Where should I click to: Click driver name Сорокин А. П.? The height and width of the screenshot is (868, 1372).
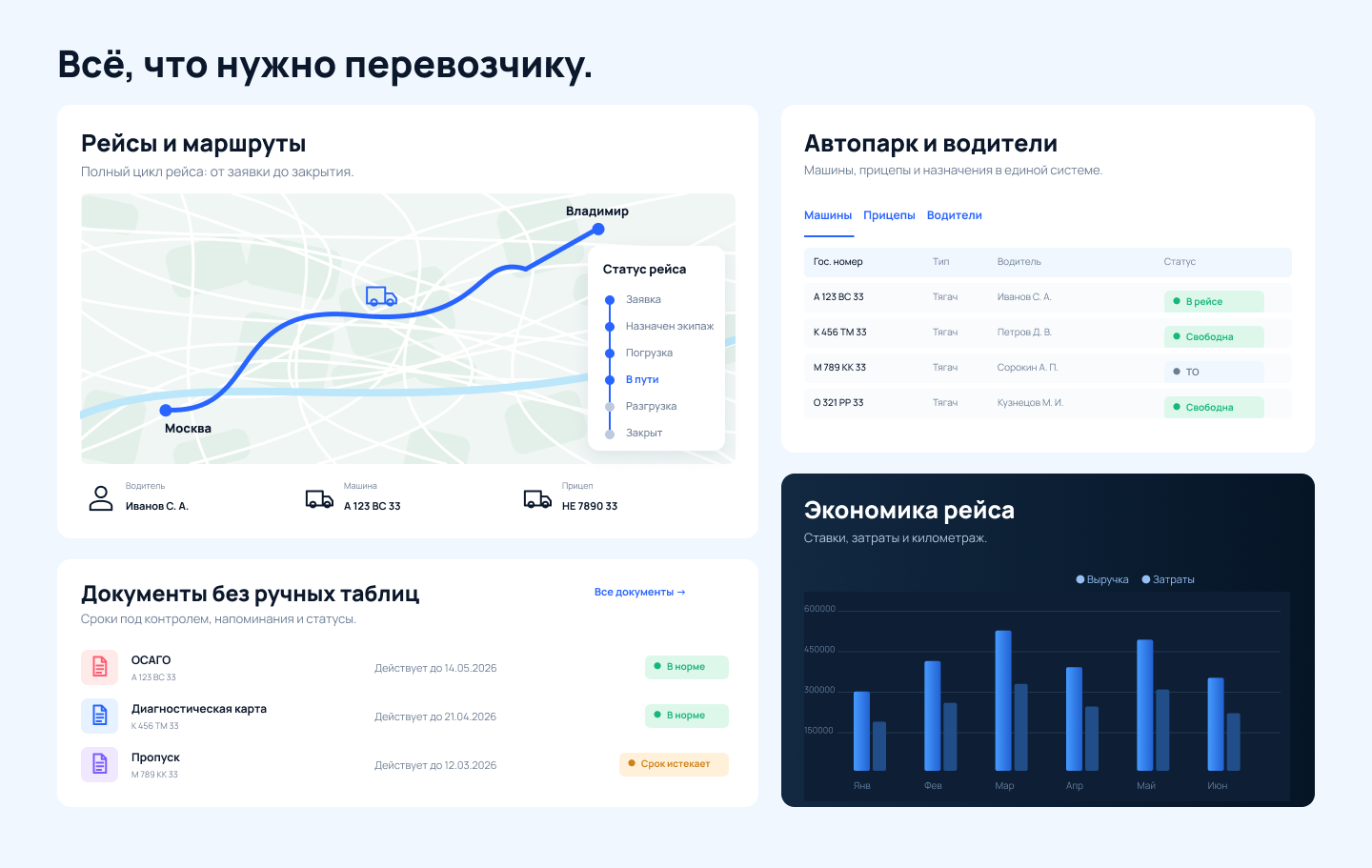pos(1027,368)
